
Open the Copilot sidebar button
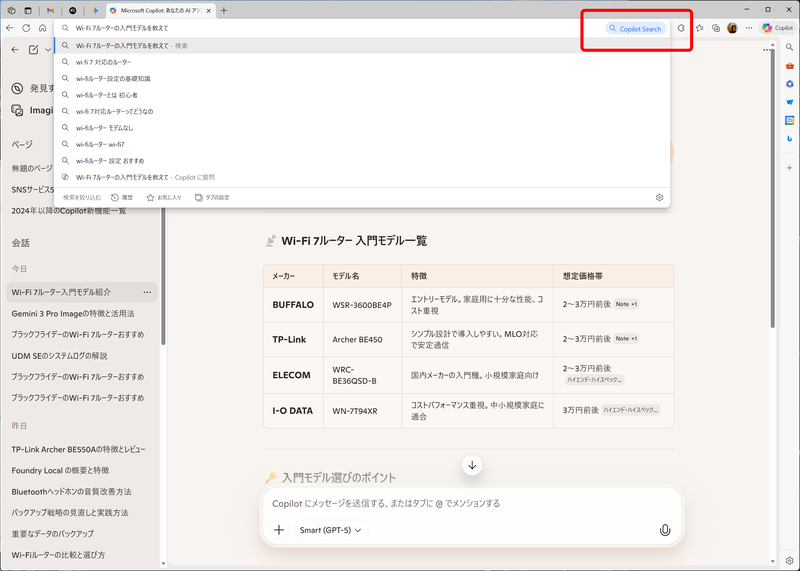click(778, 28)
